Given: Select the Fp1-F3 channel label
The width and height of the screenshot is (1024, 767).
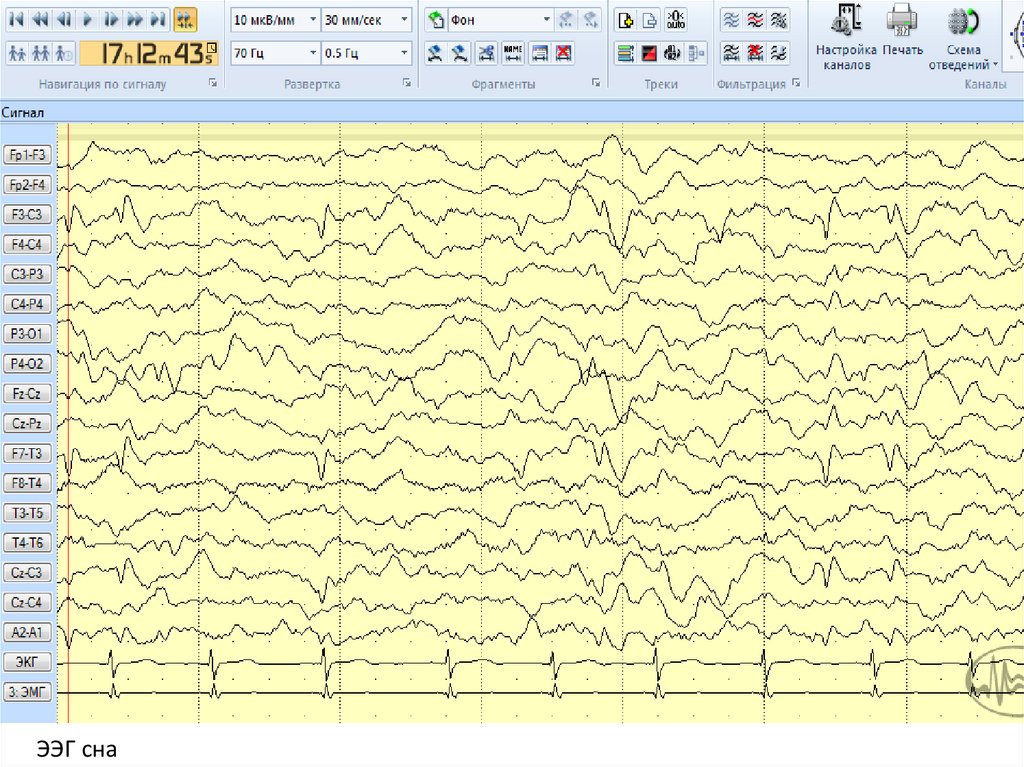Looking at the screenshot, I should tap(28, 154).
